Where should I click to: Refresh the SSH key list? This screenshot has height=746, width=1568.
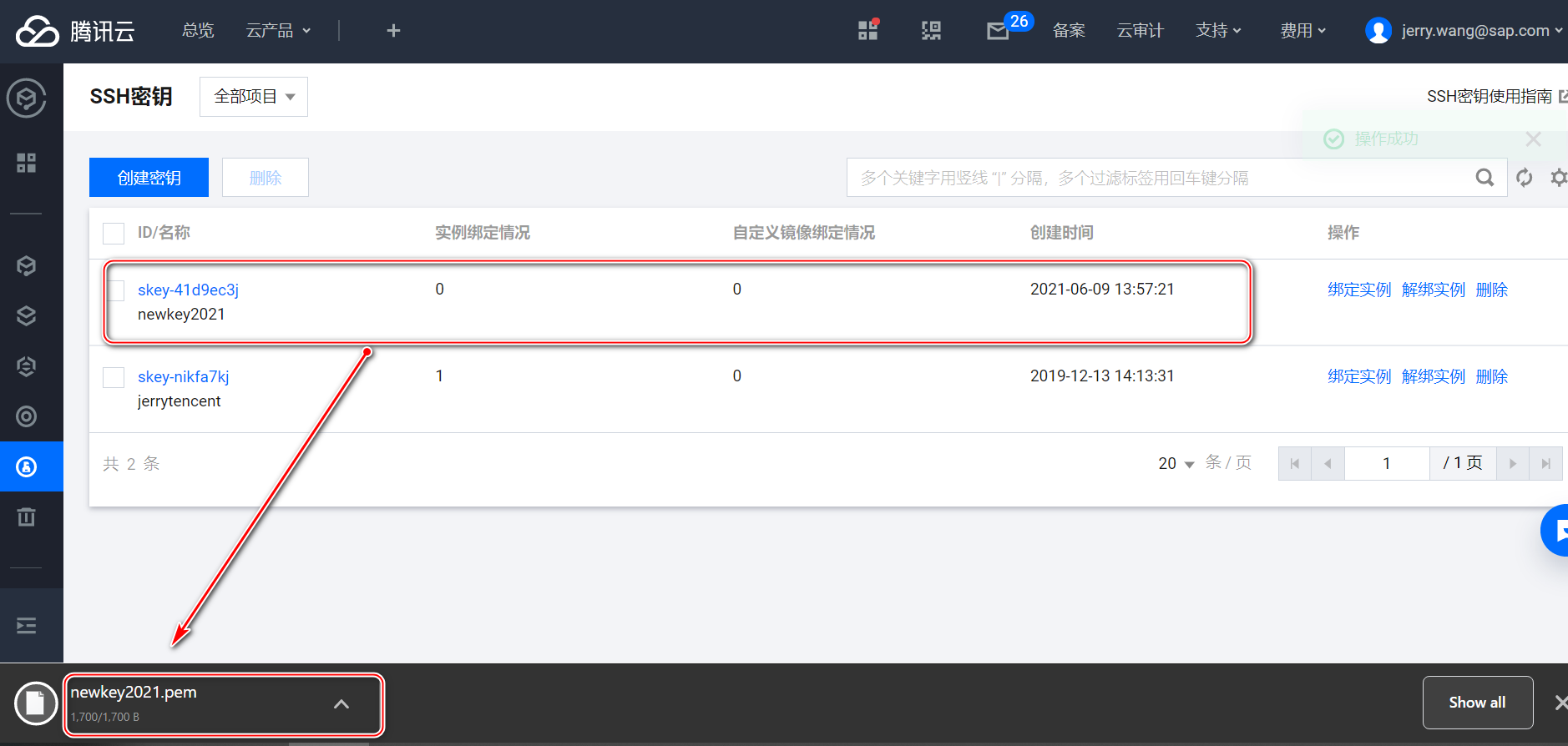[1525, 178]
